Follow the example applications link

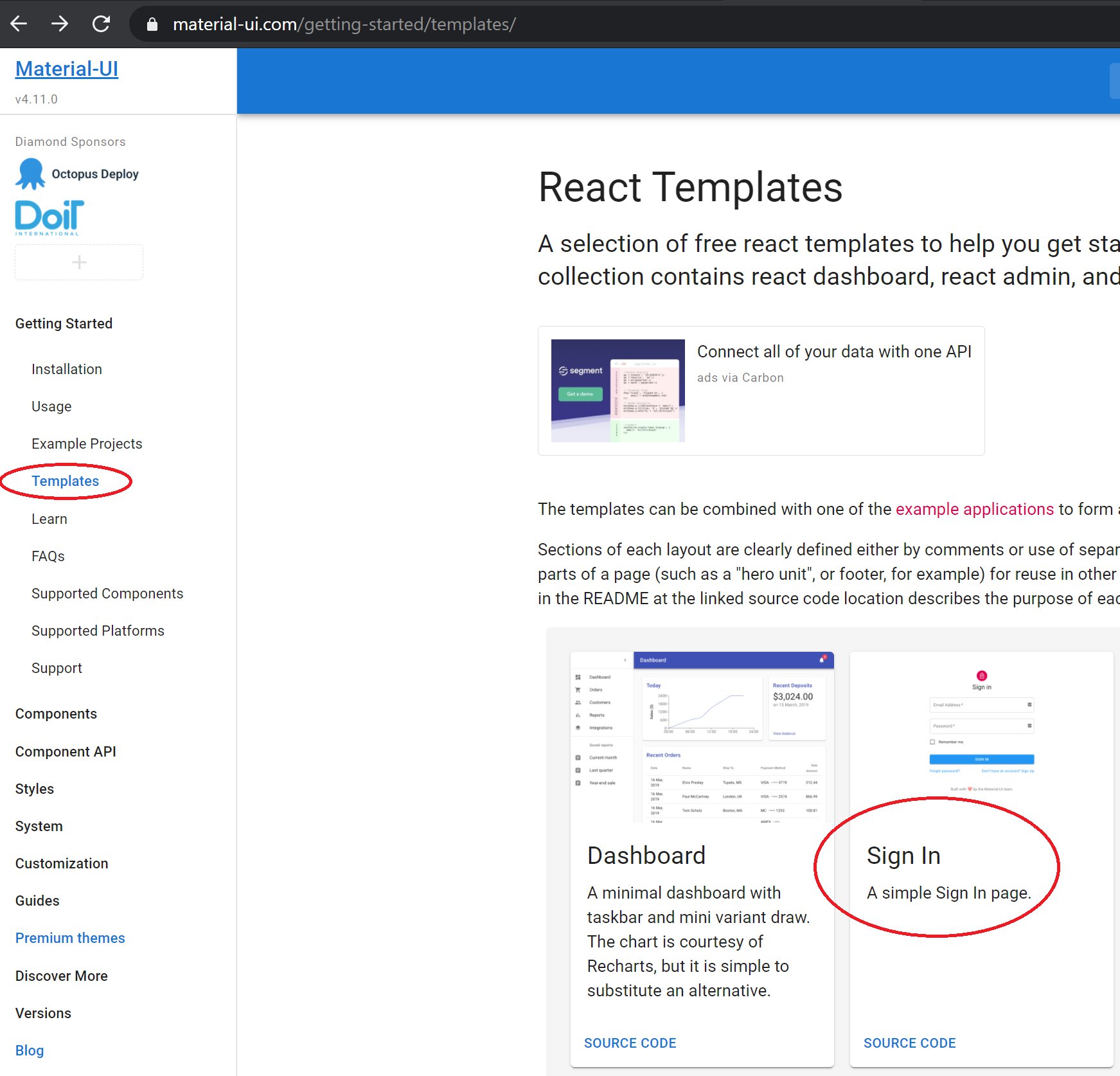pyautogui.click(x=974, y=509)
